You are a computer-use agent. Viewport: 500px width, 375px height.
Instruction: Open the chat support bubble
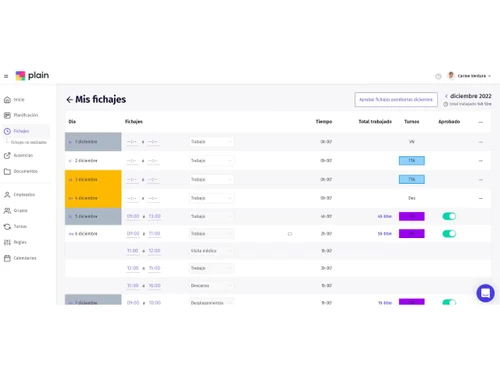point(485,293)
